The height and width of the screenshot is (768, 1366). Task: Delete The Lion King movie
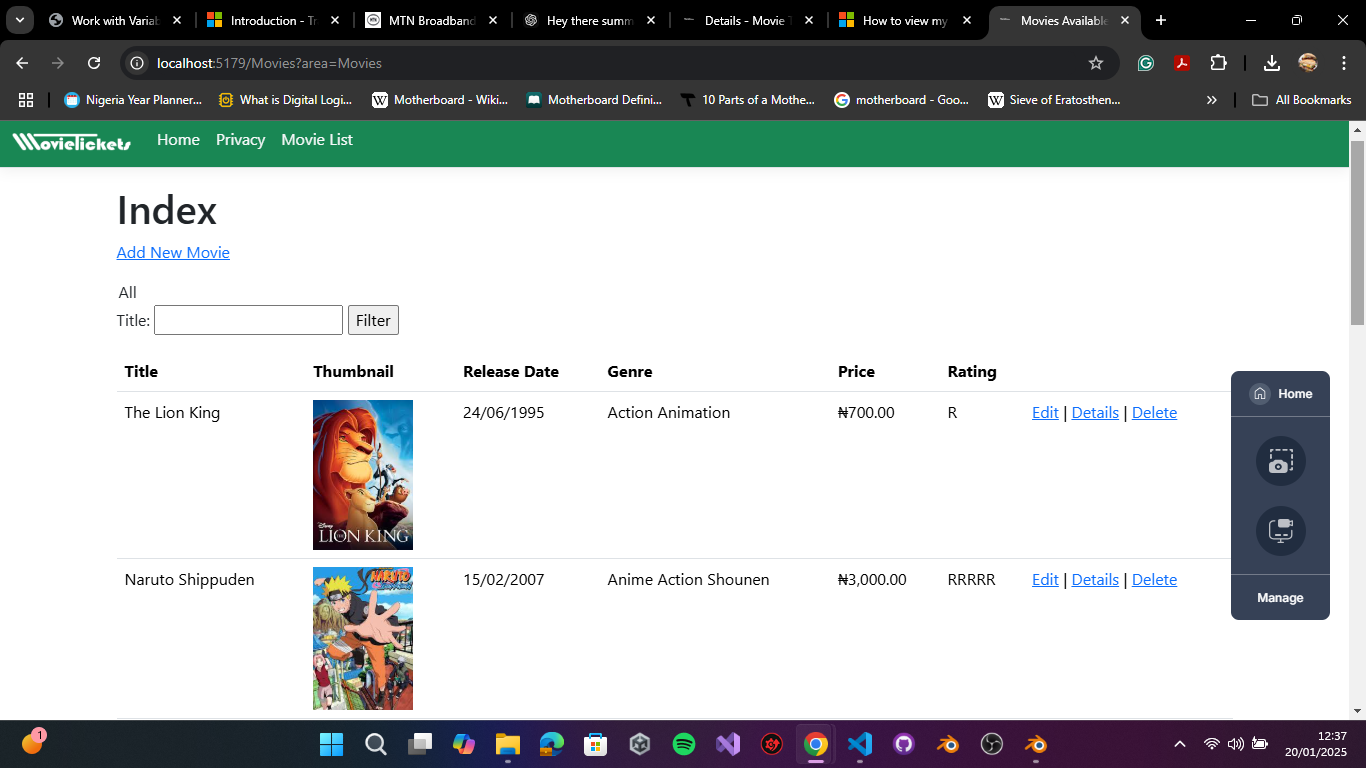tap(1154, 413)
